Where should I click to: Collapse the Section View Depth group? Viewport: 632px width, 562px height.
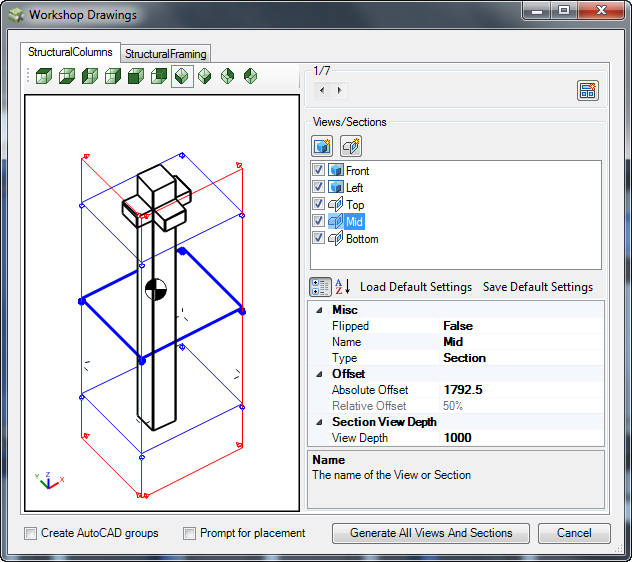pos(319,422)
